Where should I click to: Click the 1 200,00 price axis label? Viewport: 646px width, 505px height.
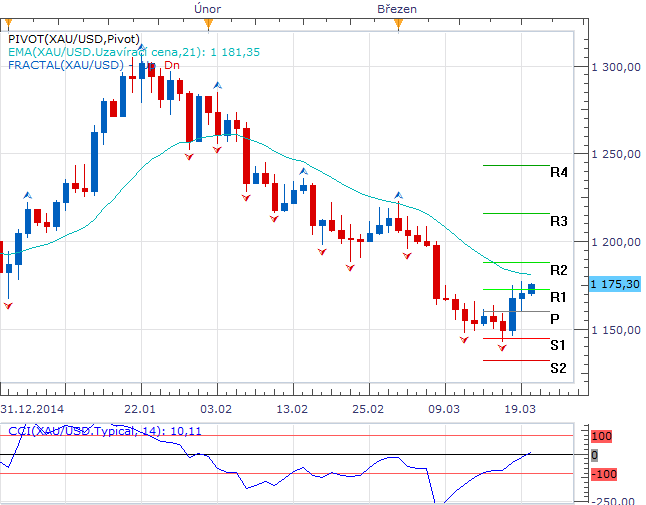tap(616, 242)
